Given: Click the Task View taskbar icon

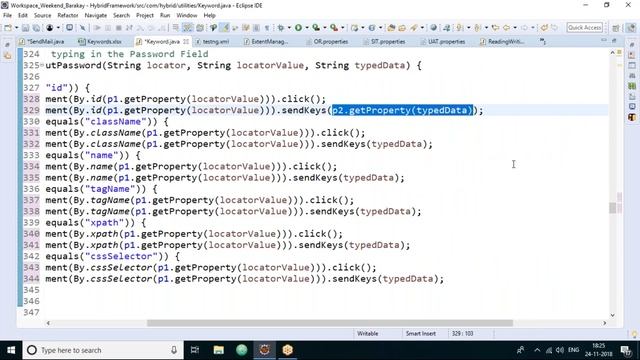Looking at the screenshot, I should tap(195, 350).
